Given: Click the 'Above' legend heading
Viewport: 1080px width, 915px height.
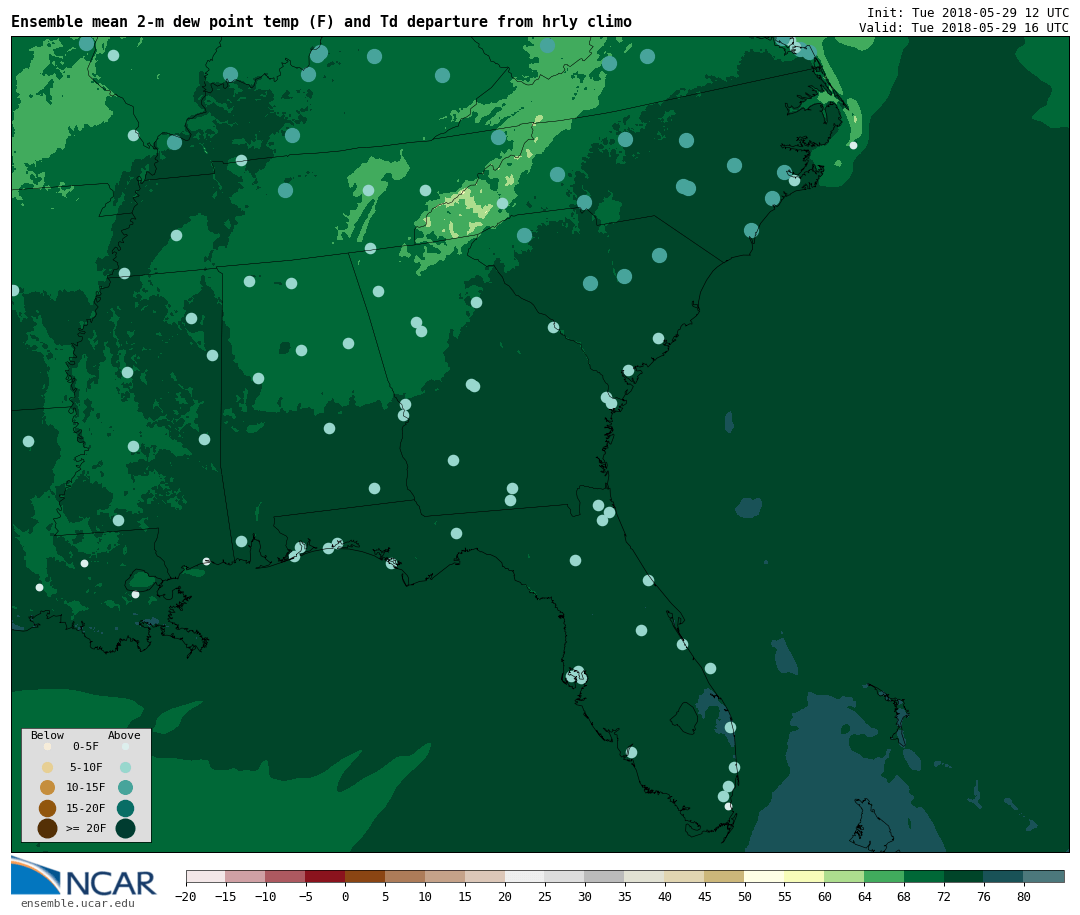Looking at the screenshot, I should click(x=124, y=735).
